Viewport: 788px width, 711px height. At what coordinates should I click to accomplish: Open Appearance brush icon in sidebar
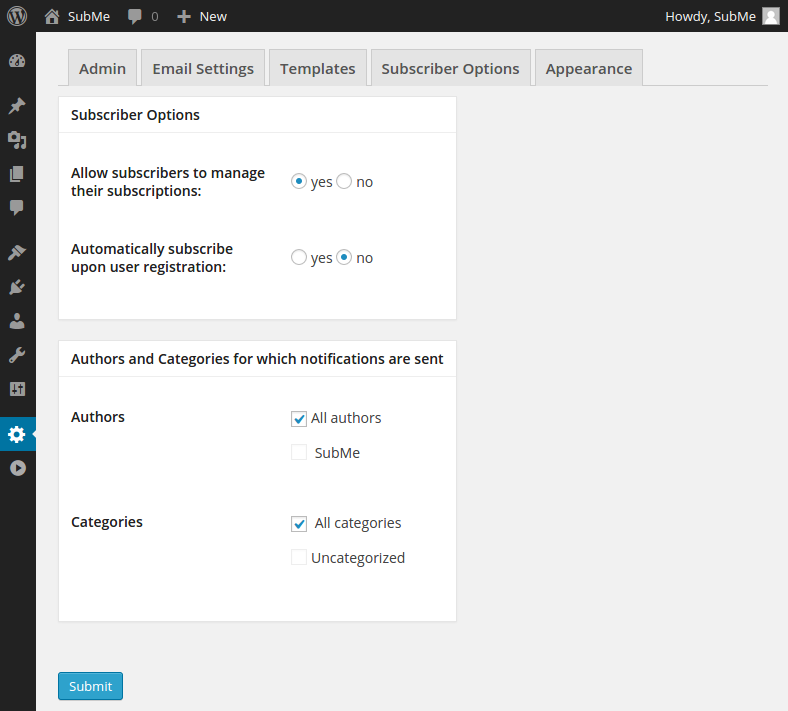click(x=17, y=252)
